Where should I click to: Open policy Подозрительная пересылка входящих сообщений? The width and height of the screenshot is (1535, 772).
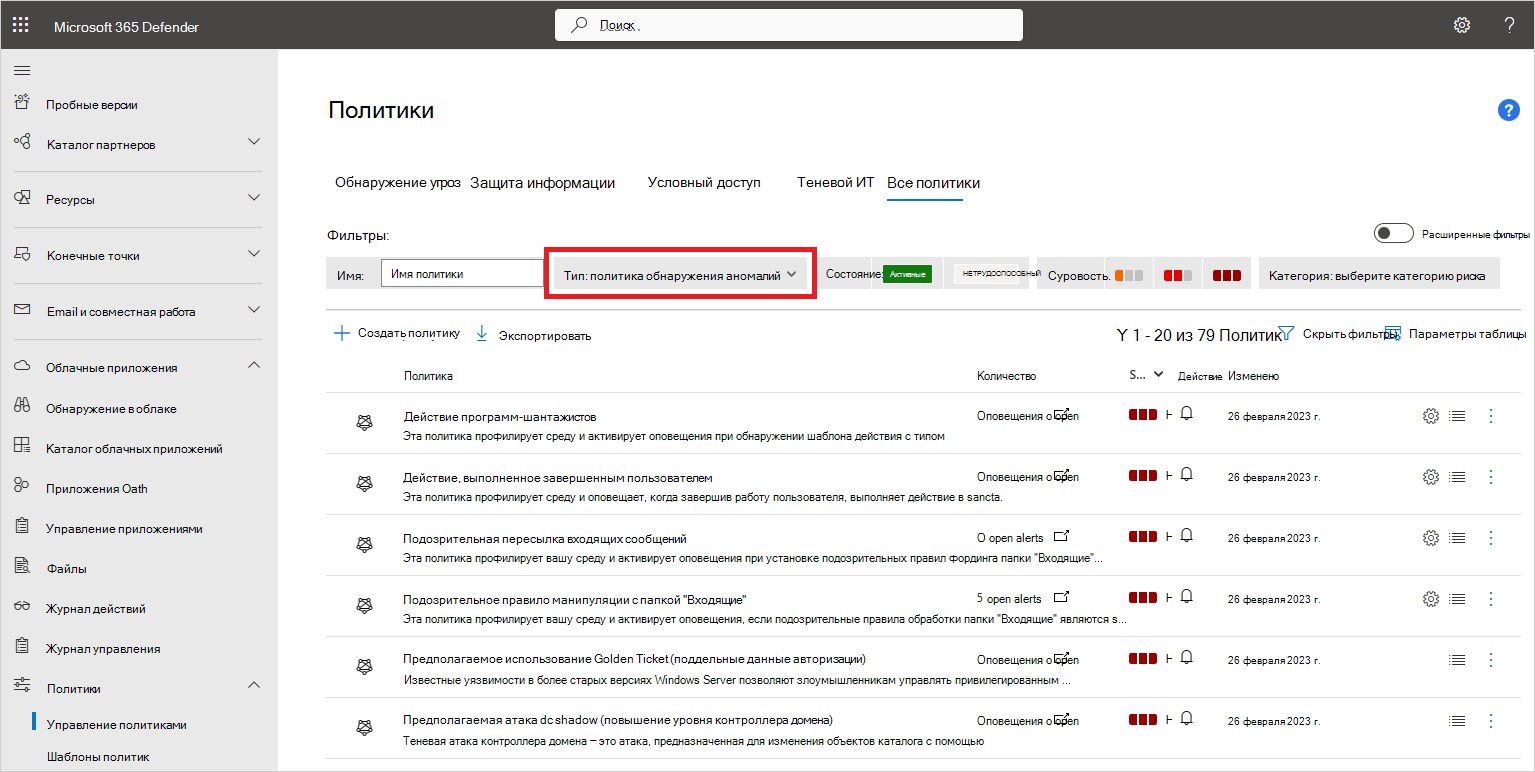point(545,539)
